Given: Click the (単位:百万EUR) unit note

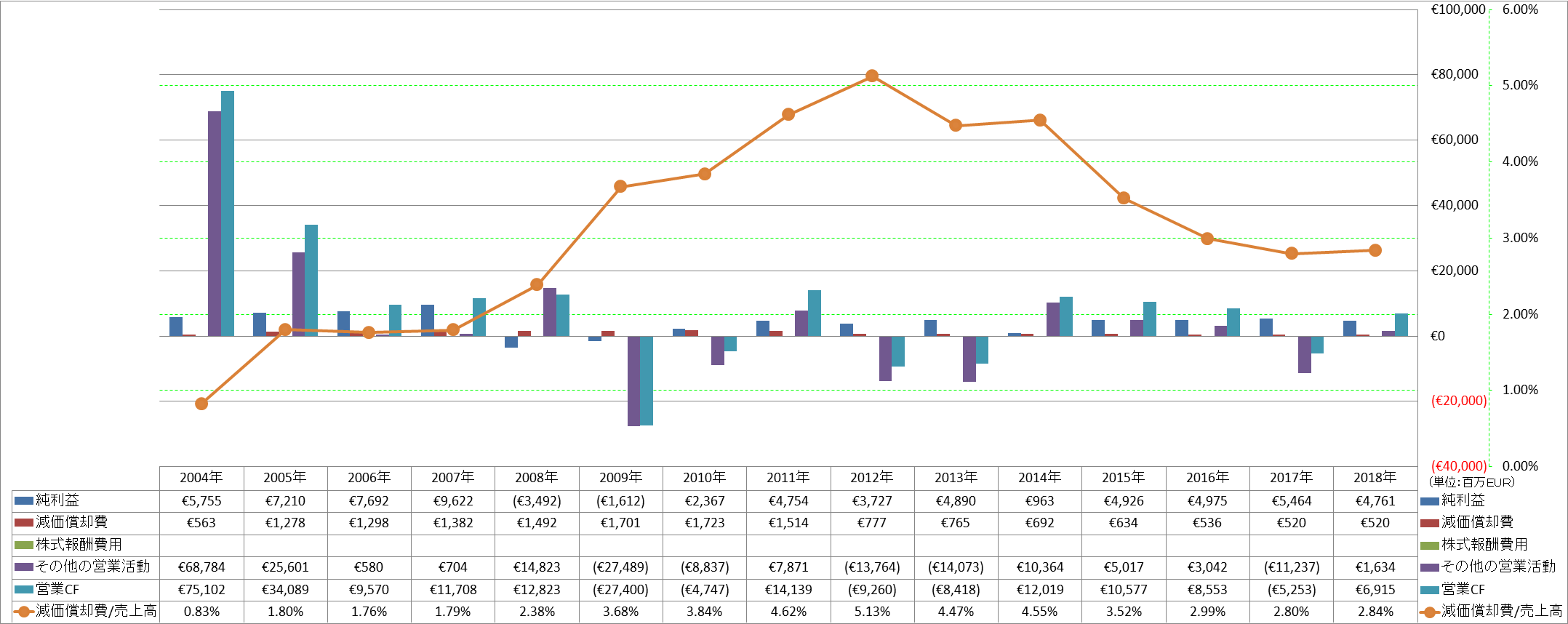Looking at the screenshot, I should [1472, 482].
